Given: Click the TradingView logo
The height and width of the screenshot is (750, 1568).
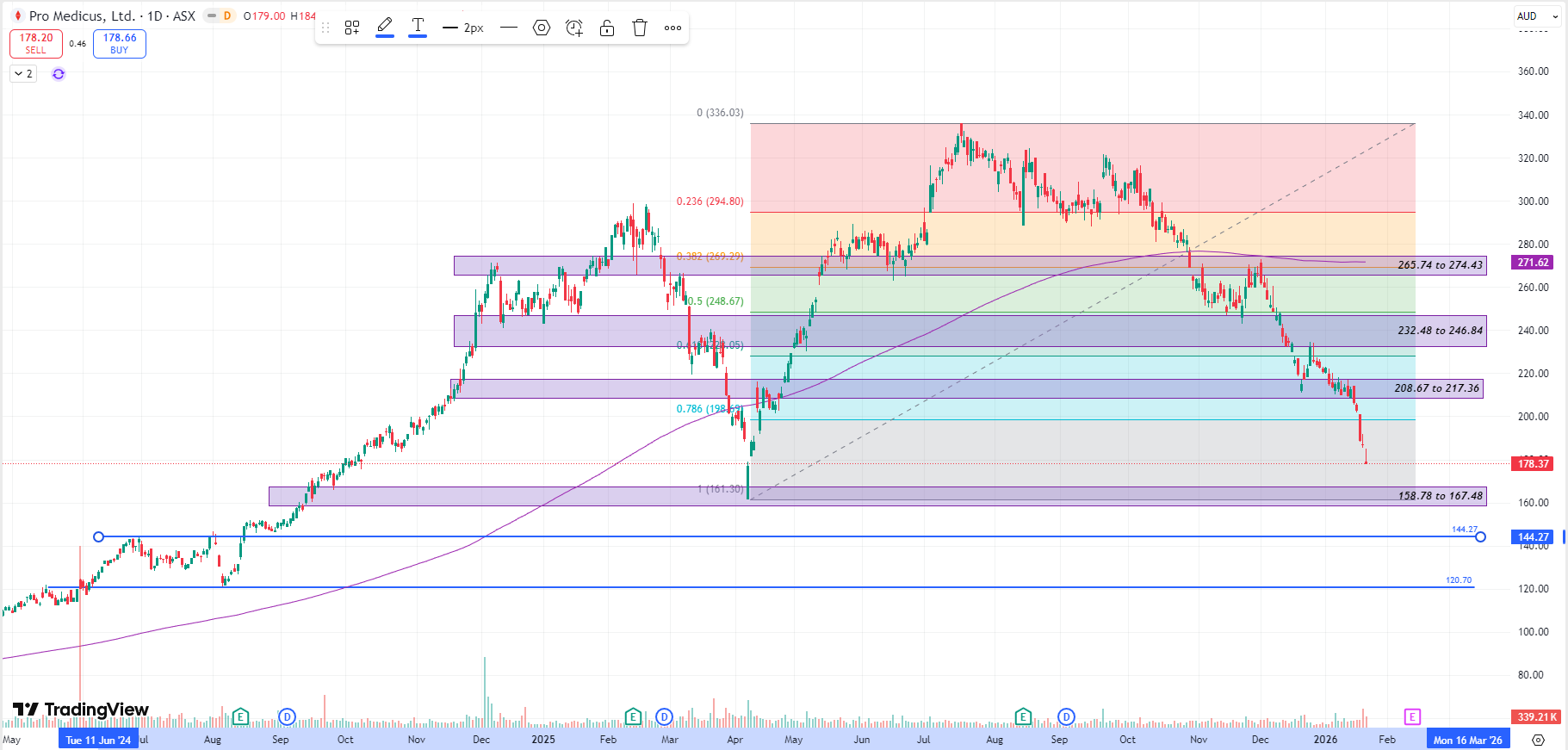Looking at the screenshot, I should [x=81, y=710].
